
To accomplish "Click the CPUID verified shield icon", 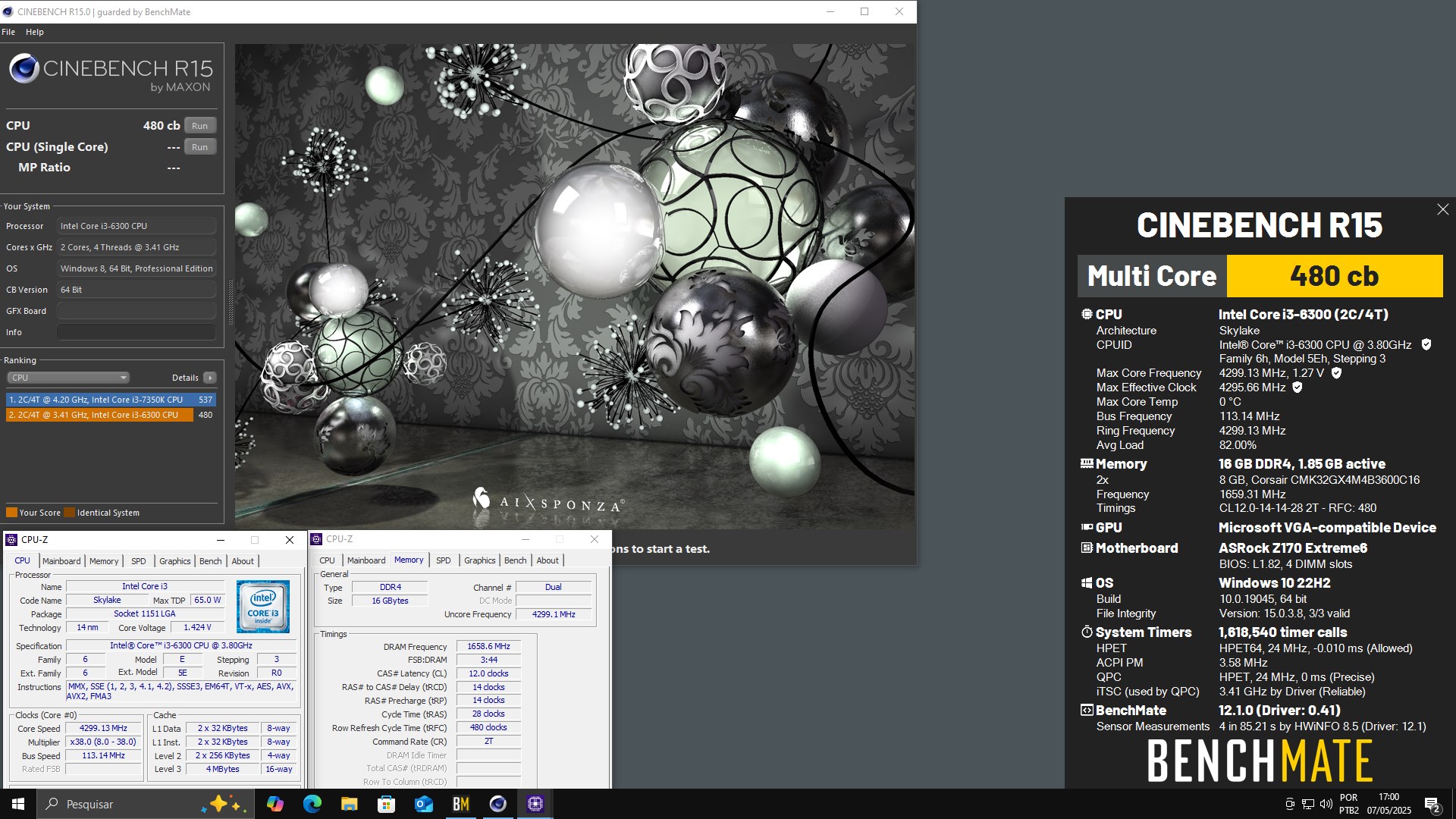I will (x=1426, y=345).
